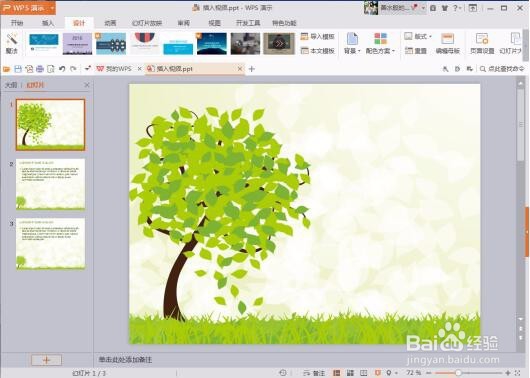The width and height of the screenshot is (530, 378).
Task: Click the search magnifier for finding commands
Action: click(x=483, y=69)
